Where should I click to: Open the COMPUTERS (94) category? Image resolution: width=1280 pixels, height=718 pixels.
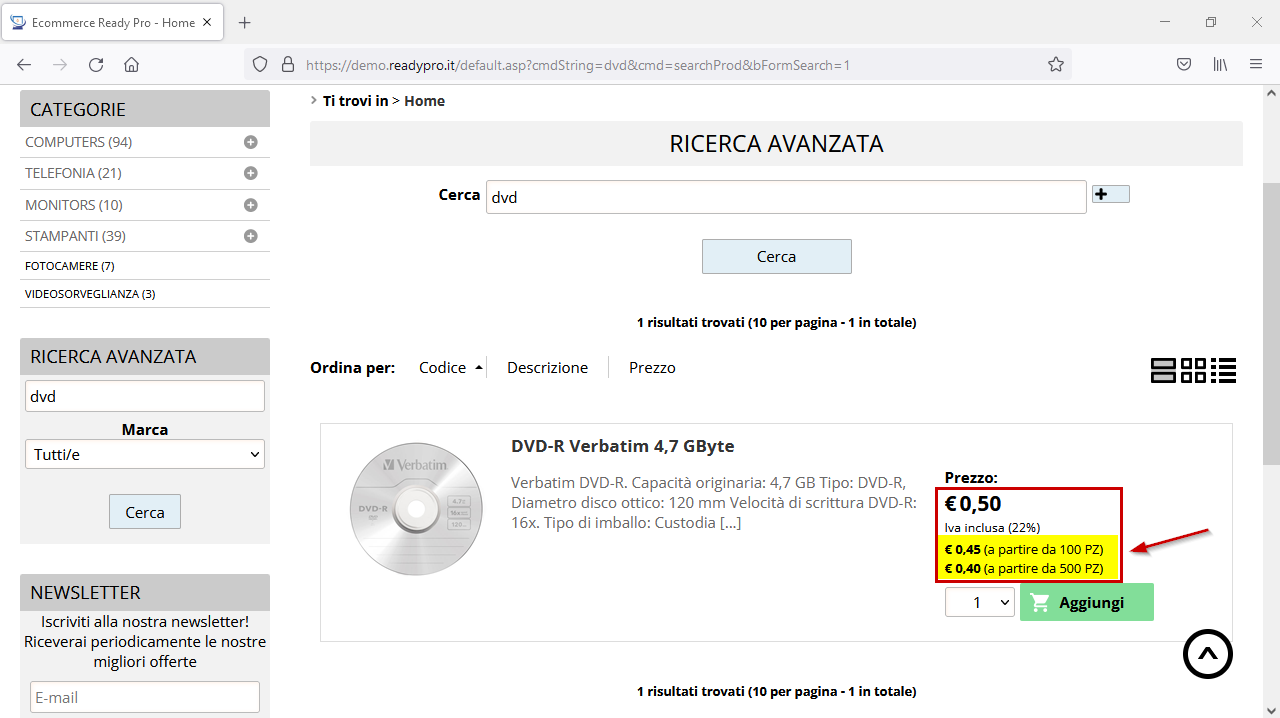click(x=79, y=142)
